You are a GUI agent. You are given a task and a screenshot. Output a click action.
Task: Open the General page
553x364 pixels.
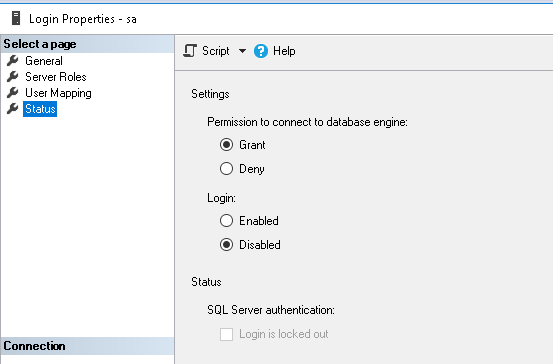pos(44,61)
